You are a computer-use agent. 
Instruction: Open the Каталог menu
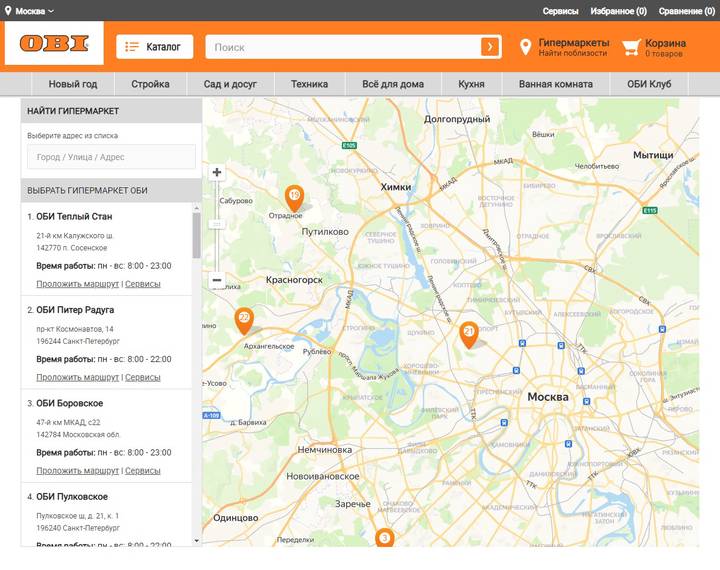[154, 47]
